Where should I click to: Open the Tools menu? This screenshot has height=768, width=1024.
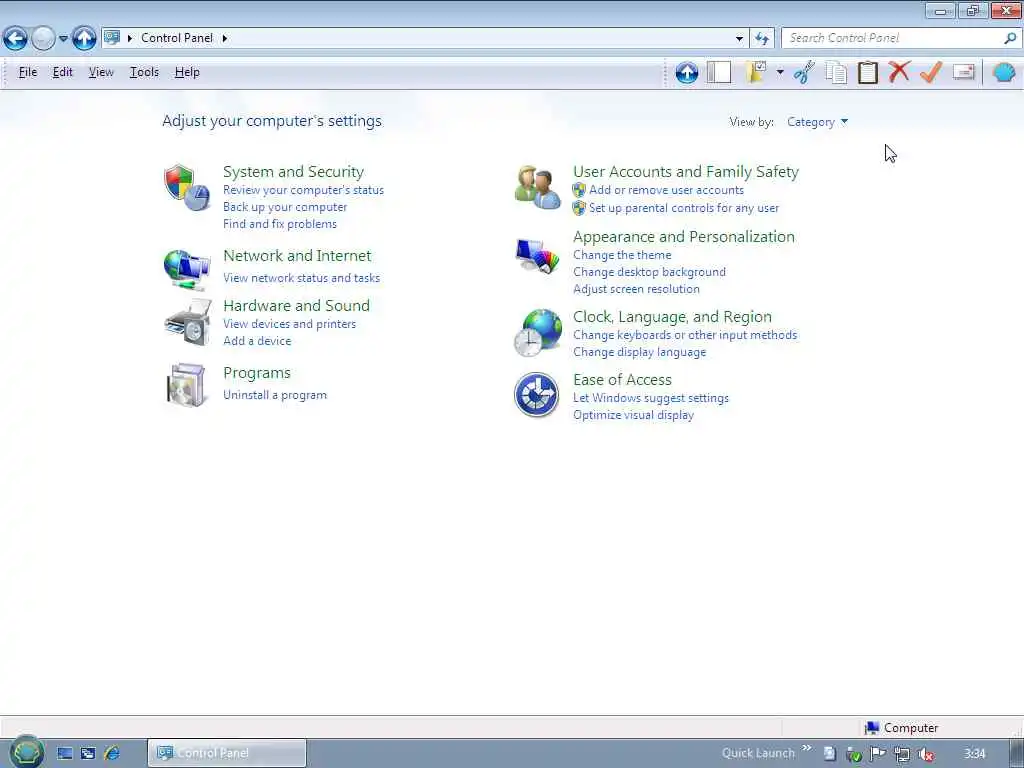tap(144, 72)
